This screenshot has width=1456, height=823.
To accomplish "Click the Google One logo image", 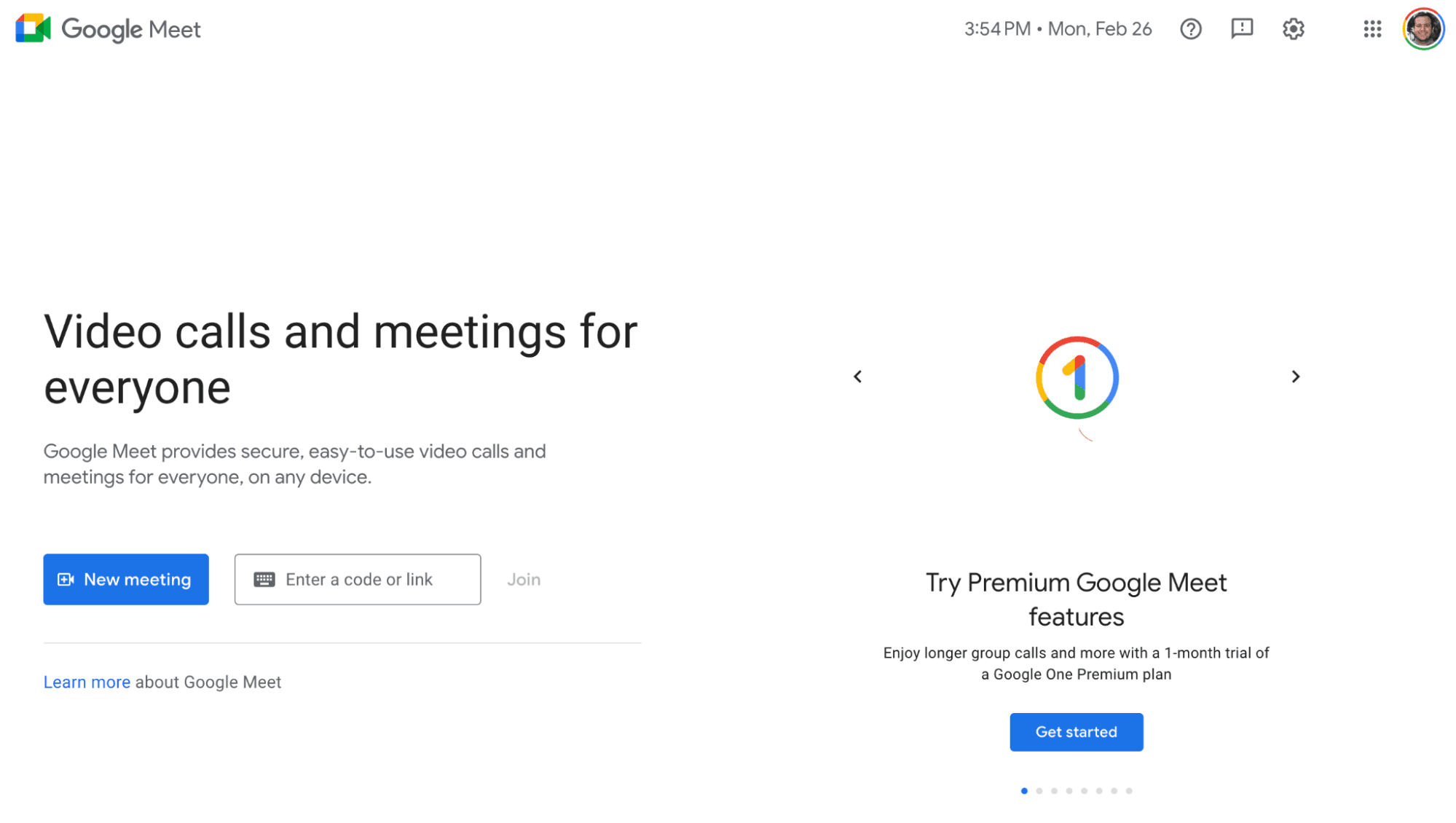I will [x=1077, y=377].
